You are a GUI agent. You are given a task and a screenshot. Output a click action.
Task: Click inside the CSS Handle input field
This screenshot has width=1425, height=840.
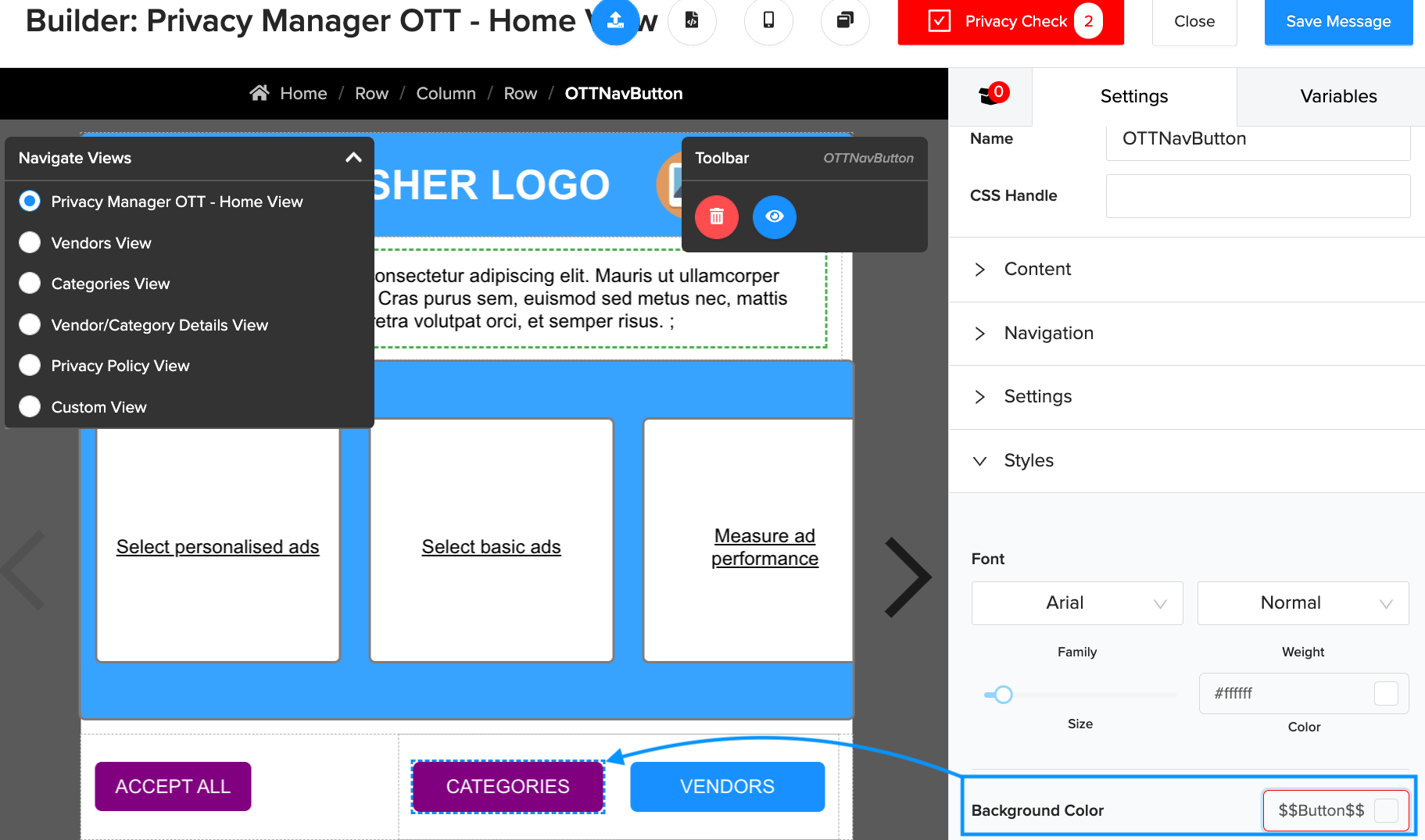click(x=1257, y=196)
